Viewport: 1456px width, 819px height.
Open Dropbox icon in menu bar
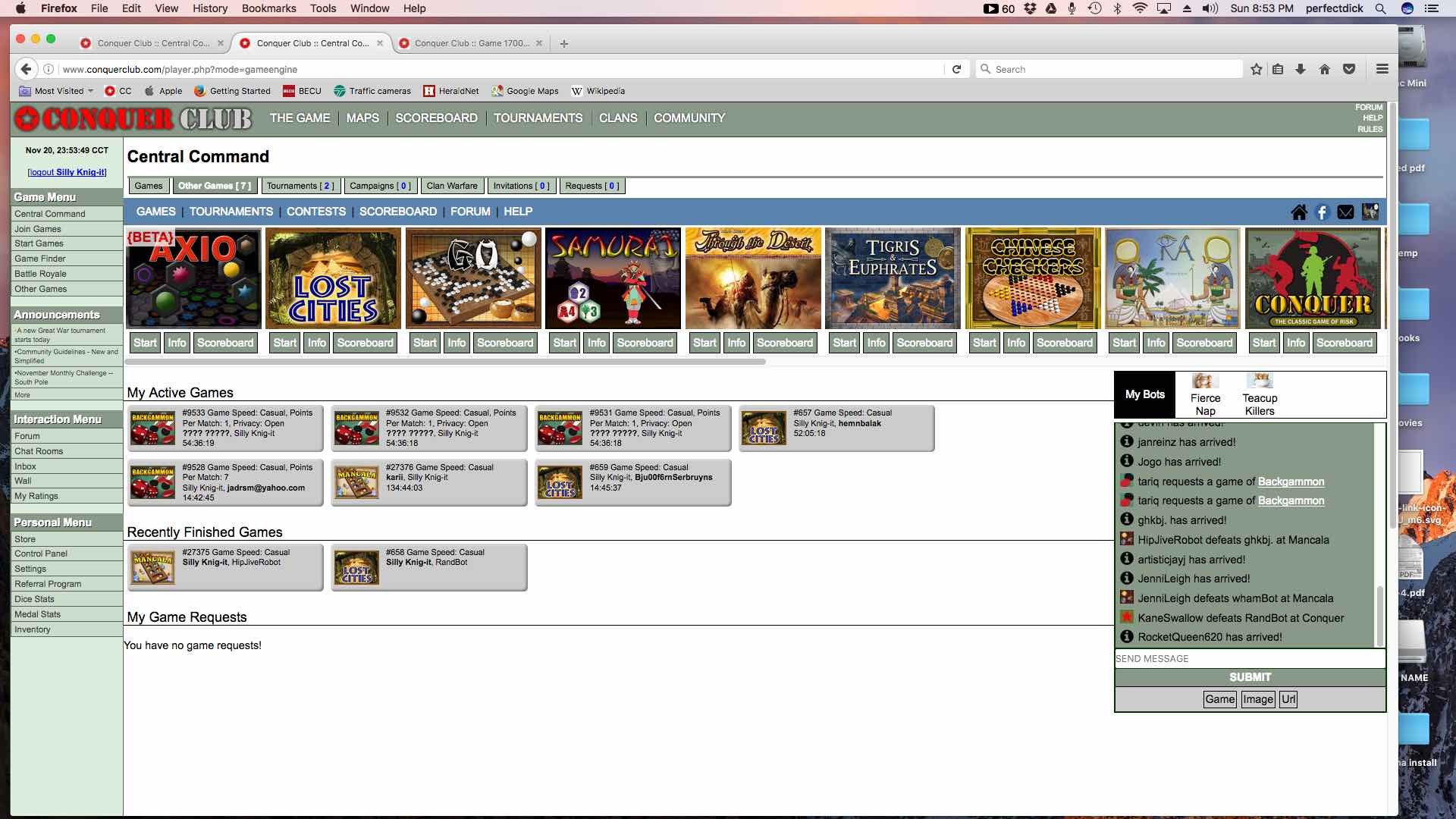point(1030,8)
